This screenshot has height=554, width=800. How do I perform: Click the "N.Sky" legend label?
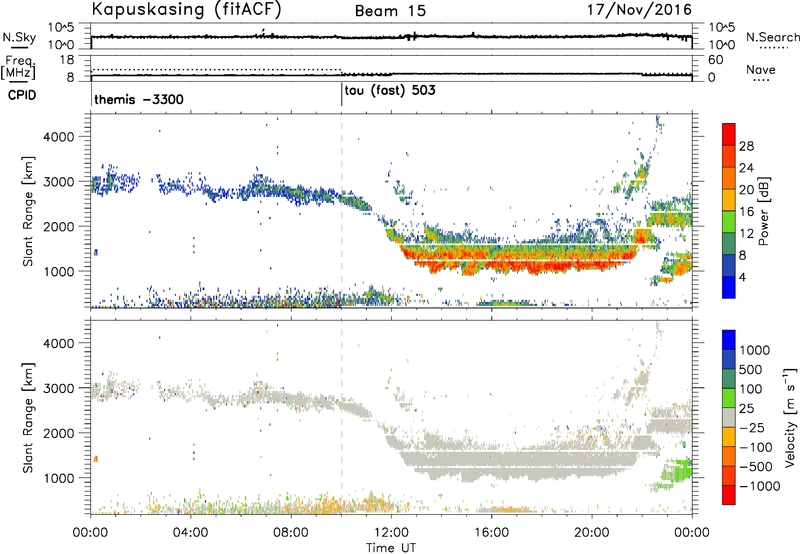tap(19, 37)
